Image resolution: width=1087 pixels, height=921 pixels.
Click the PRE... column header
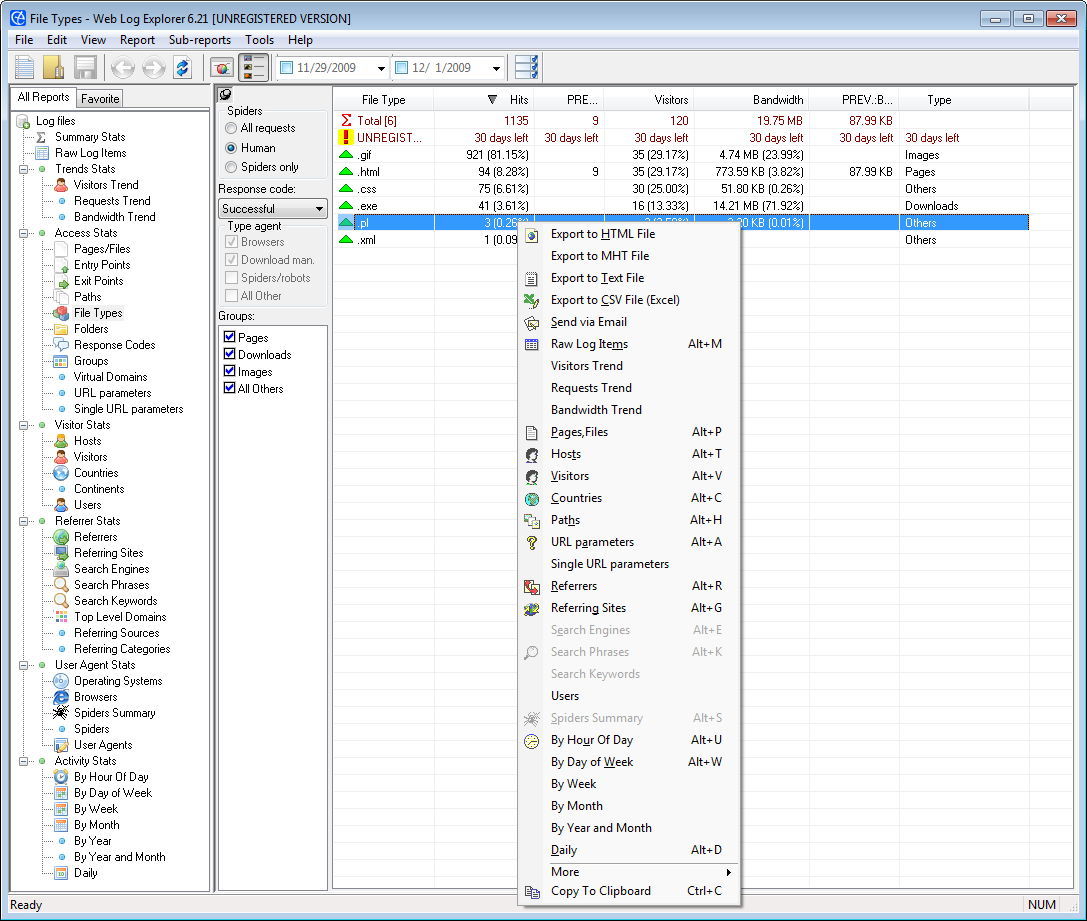coord(569,100)
